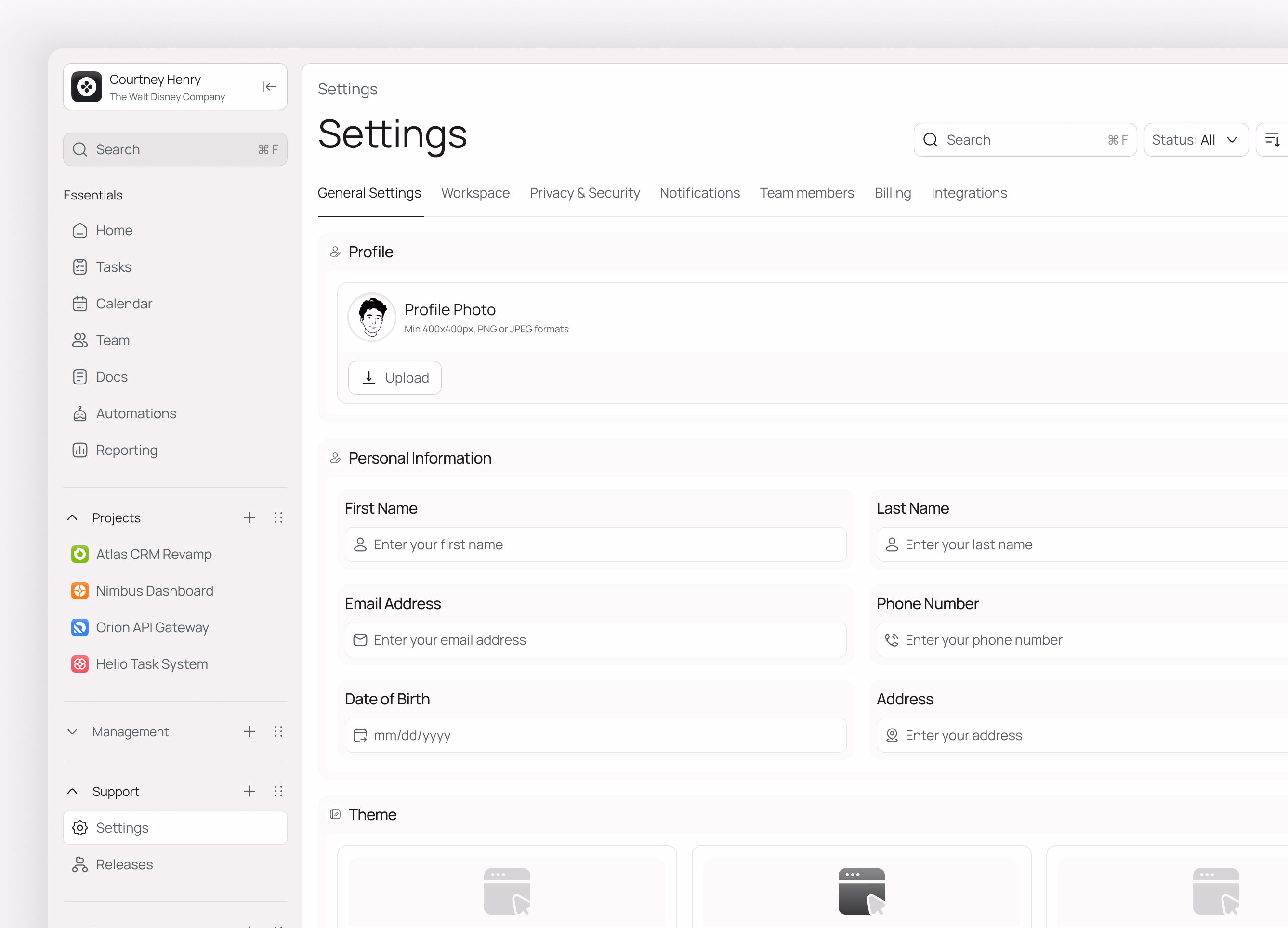The image size is (1288, 928).
Task: Click the Email Address input field
Action: point(596,640)
